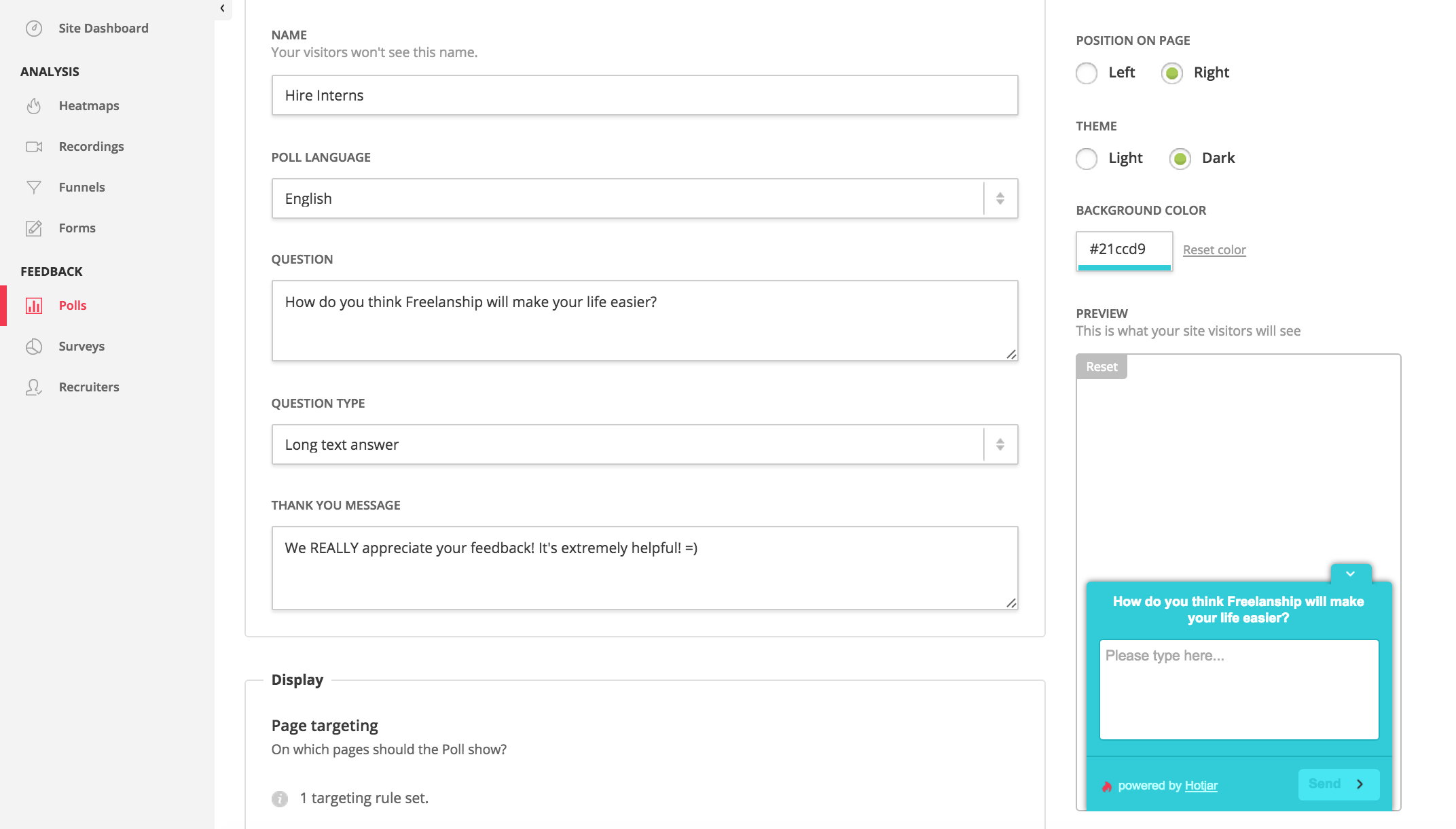Click into the poll Name input field
This screenshot has height=829, width=1456.
[x=644, y=95]
